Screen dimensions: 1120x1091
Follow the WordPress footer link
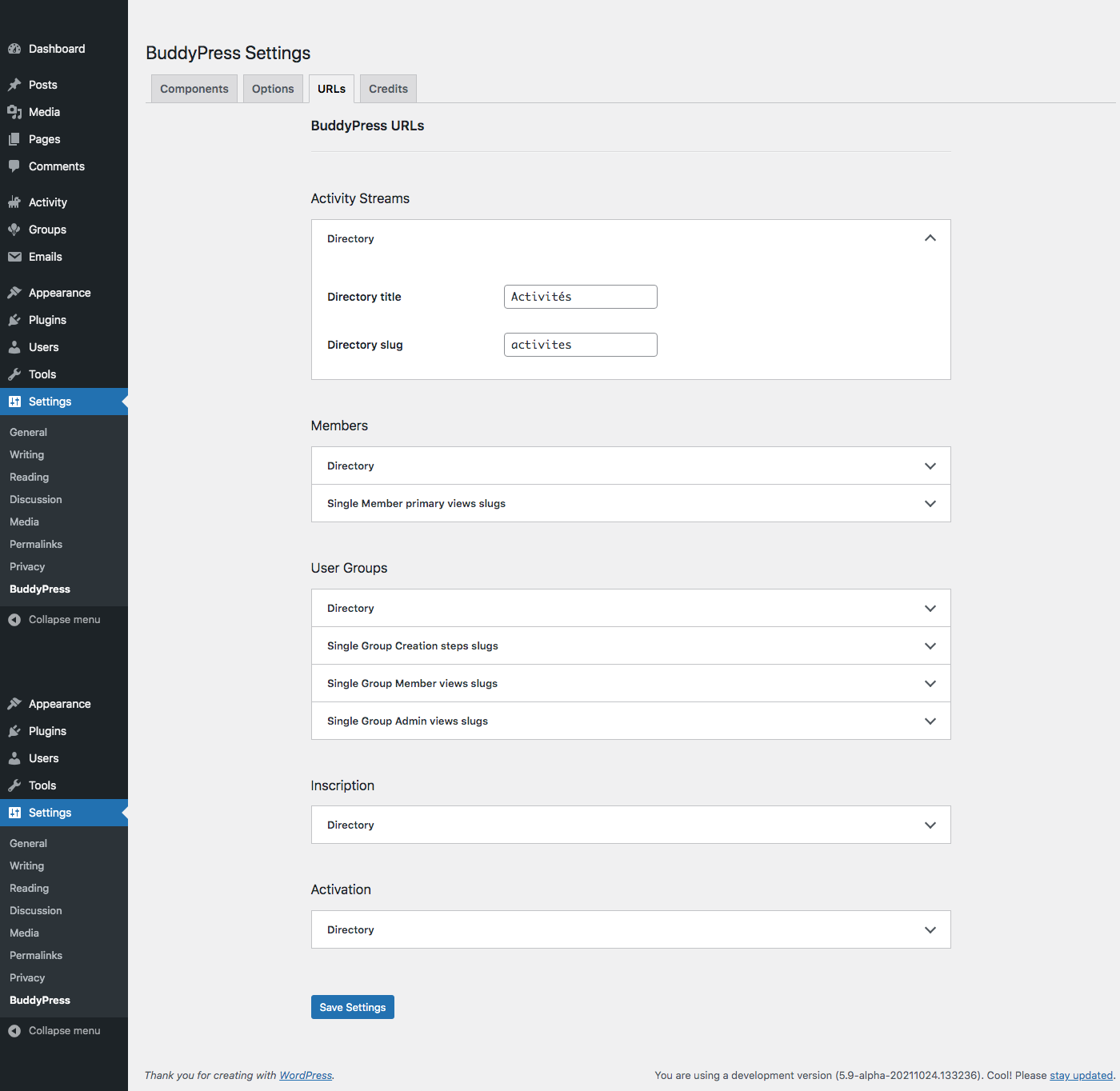pos(306,1075)
